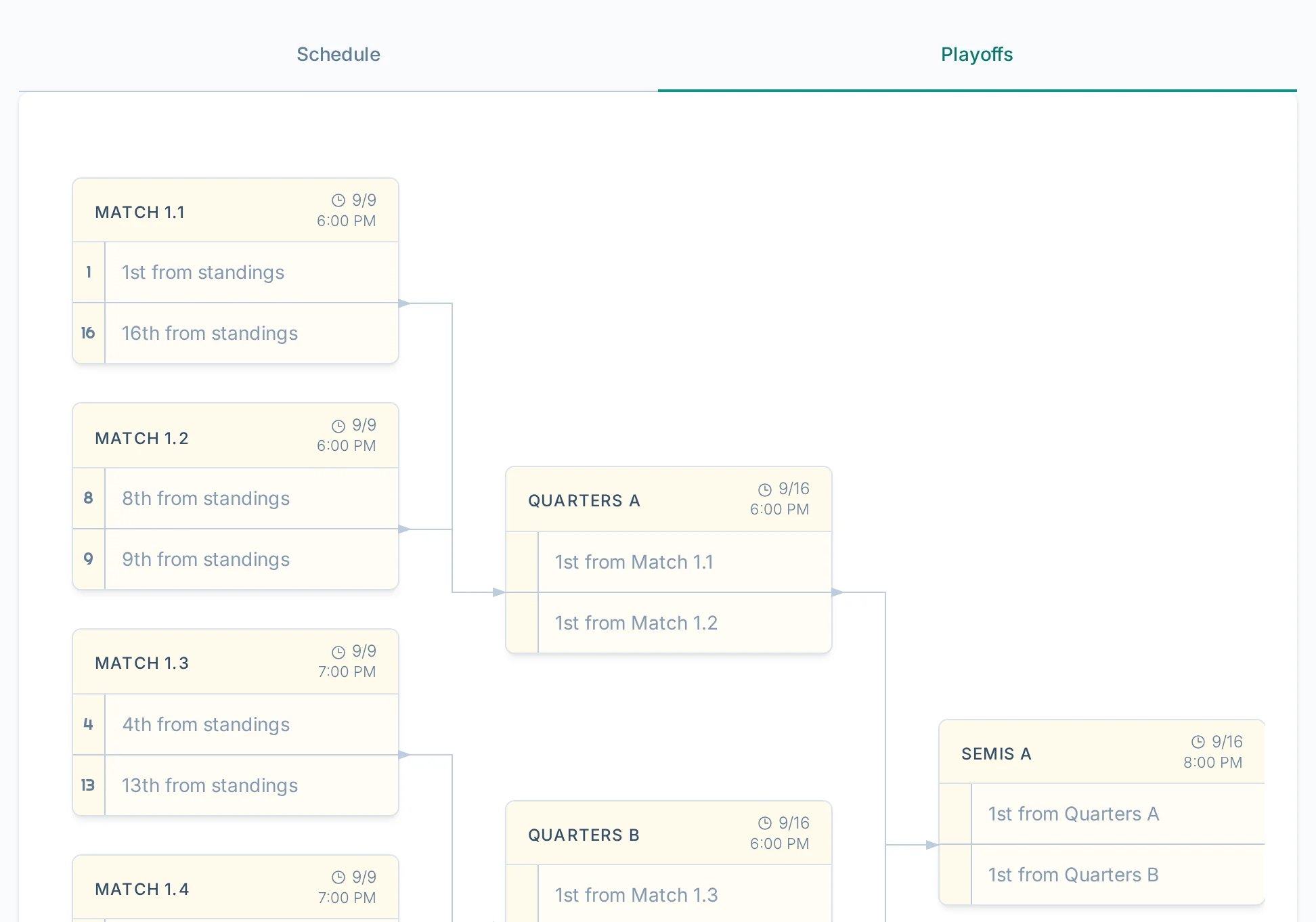
Task: Click the clock icon in Match 1.4
Action: tap(338, 877)
